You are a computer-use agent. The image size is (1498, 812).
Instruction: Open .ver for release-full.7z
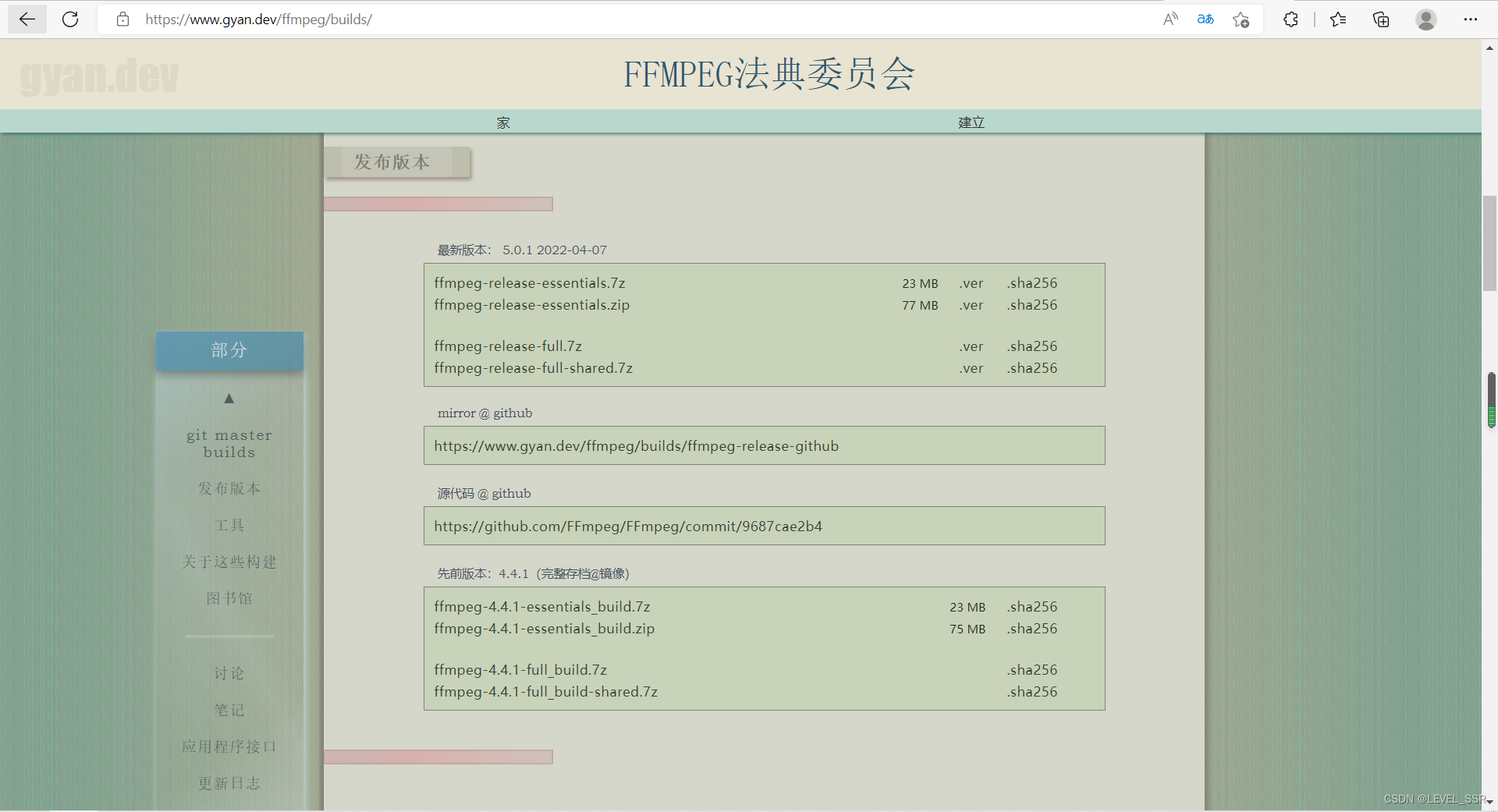point(971,346)
